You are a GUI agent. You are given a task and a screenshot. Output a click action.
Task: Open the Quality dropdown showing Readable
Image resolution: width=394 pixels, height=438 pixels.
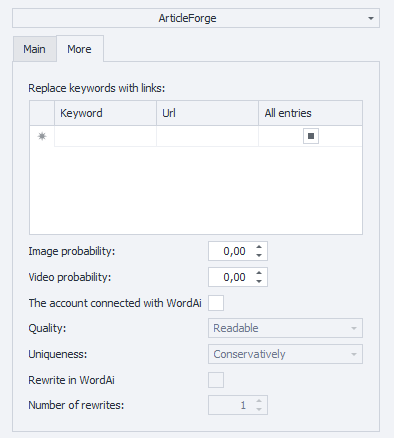coord(285,328)
